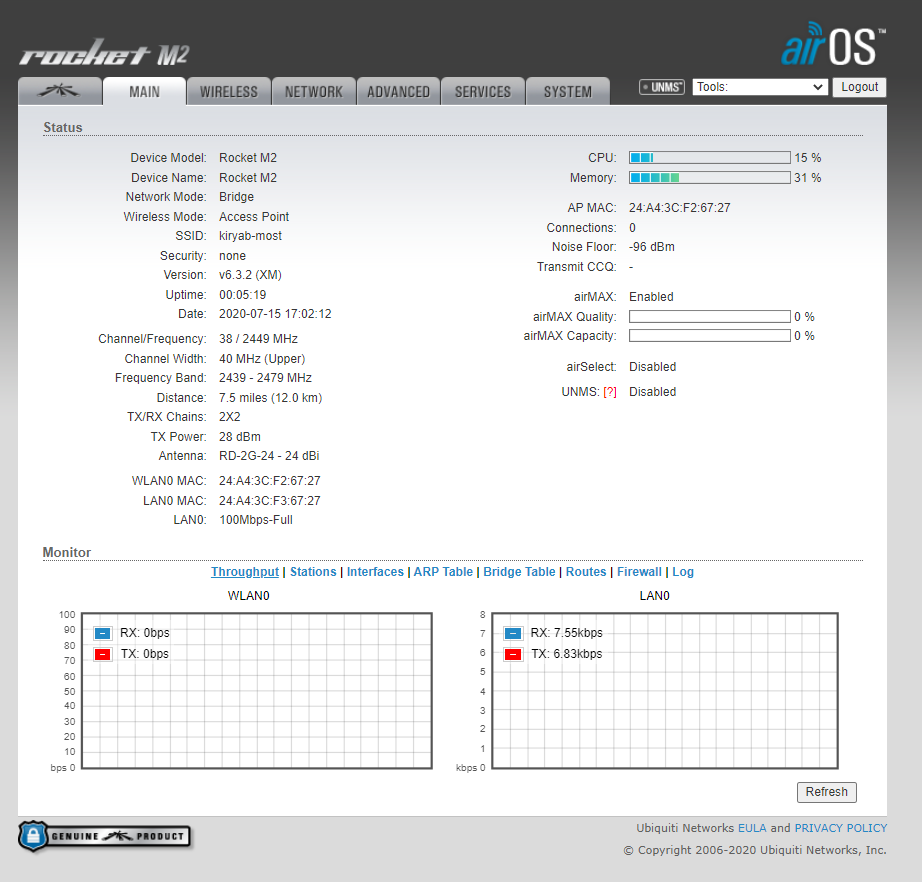This screenshot has width=922, height=882.
Task: Click the Status section heading
Action: pyautogui.click(x=63, y=127)
